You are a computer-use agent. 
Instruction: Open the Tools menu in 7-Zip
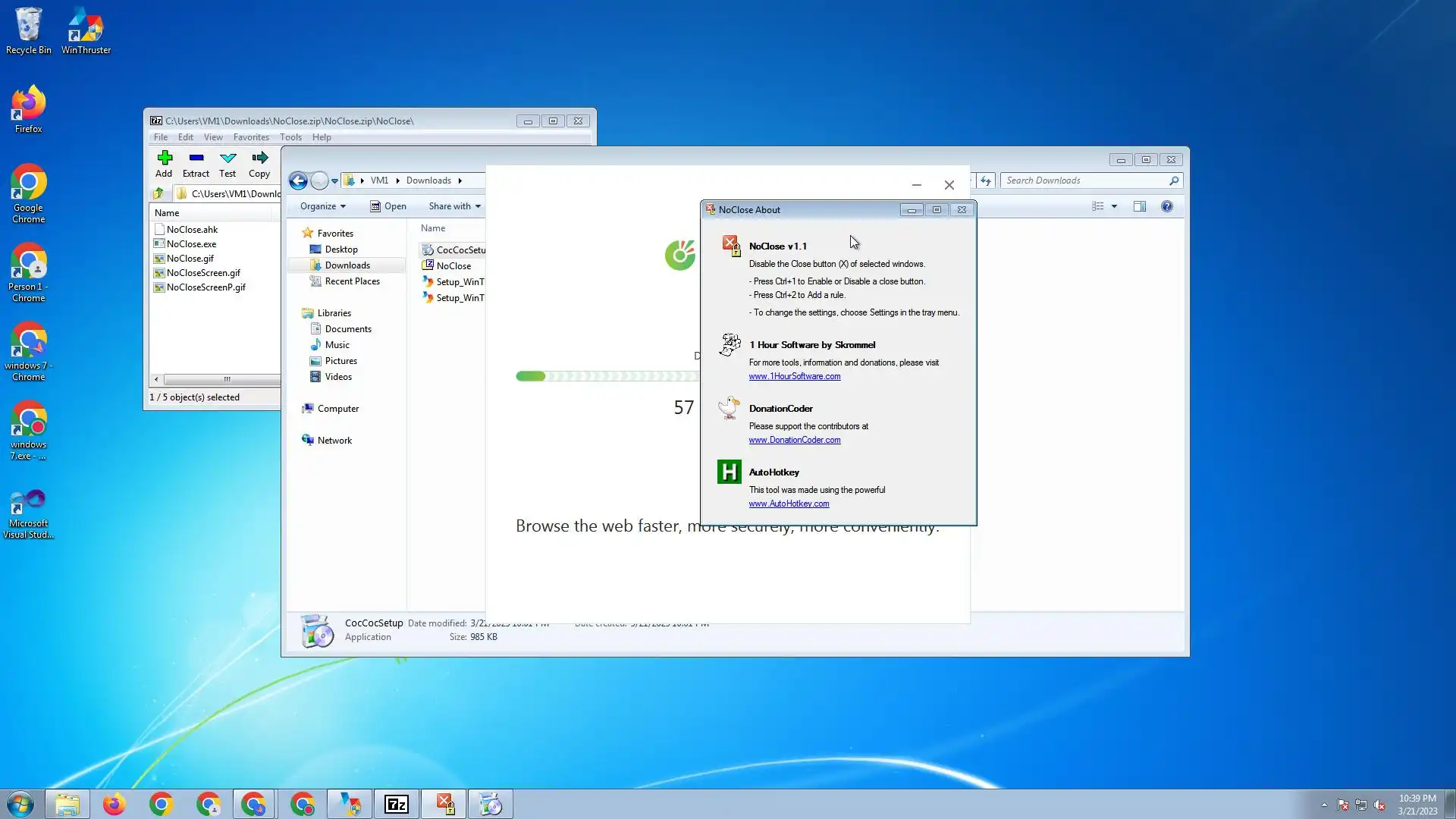coord(290,137)
